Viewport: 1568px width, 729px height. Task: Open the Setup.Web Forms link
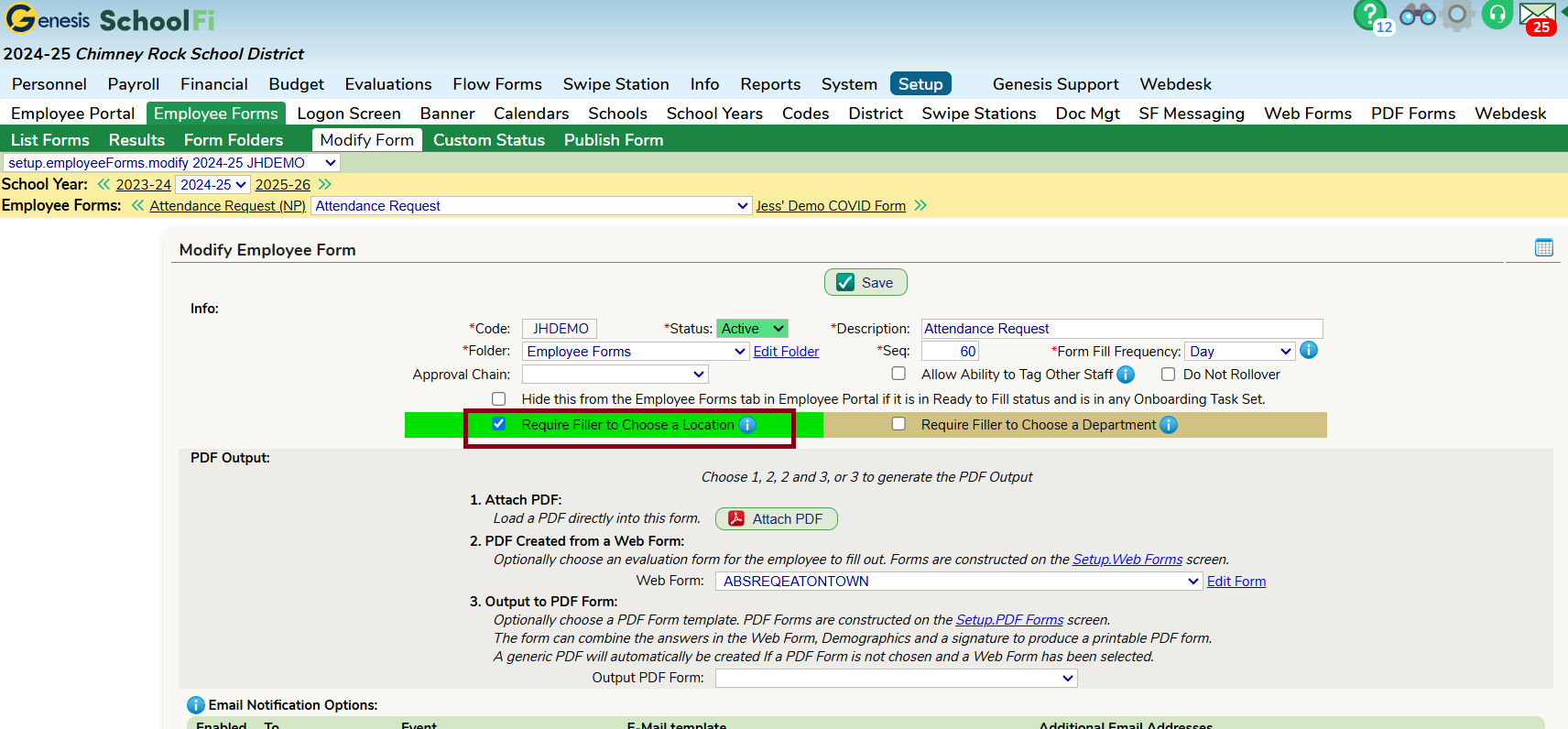1127,560
